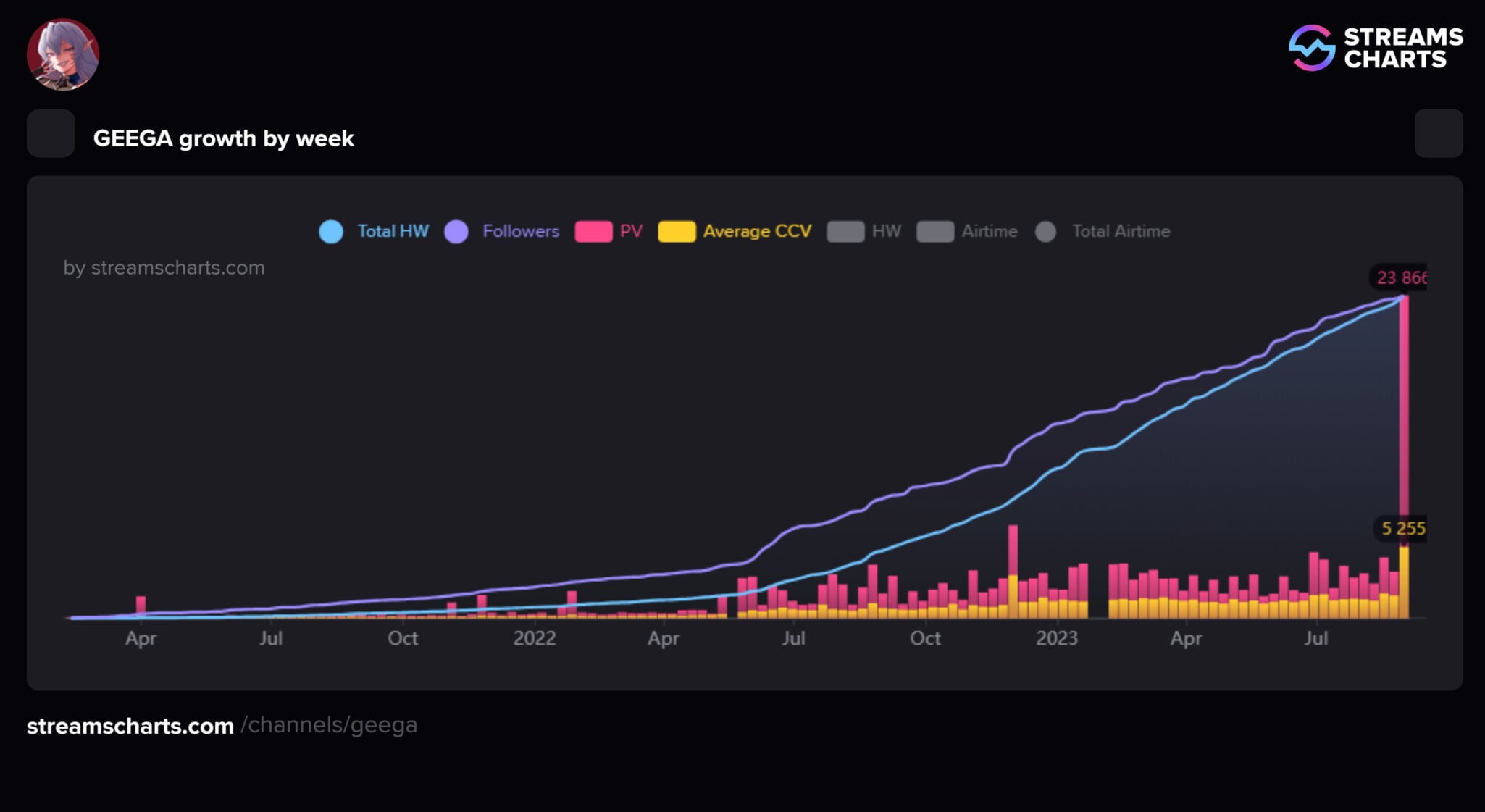This screenshot has width=1485, height=812.
Task: Click the pink PV legend color swatch
Action: click(x=593, y=232)
